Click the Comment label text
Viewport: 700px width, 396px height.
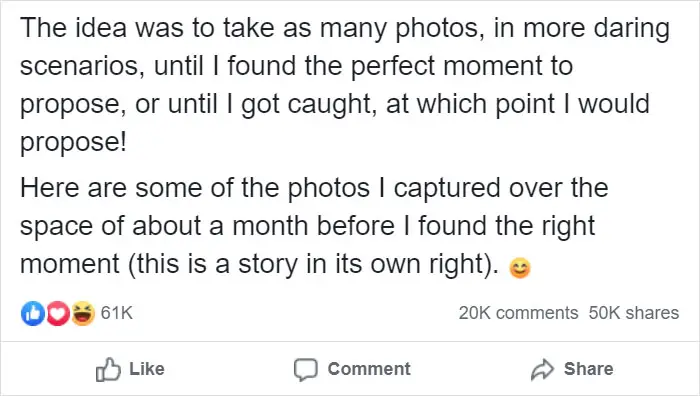tap(369, 369)
